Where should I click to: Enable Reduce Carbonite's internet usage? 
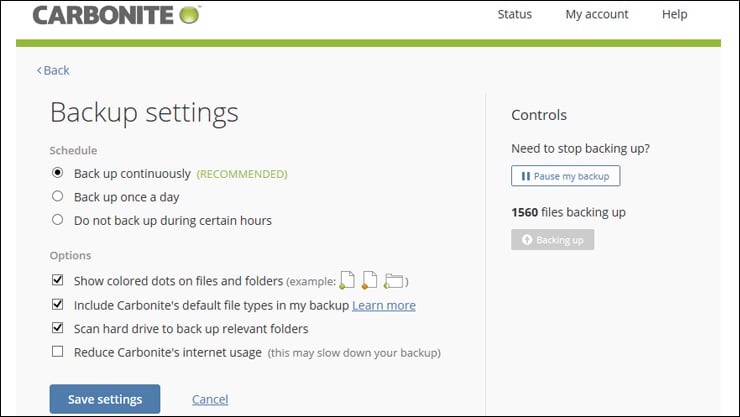(58, 351)
